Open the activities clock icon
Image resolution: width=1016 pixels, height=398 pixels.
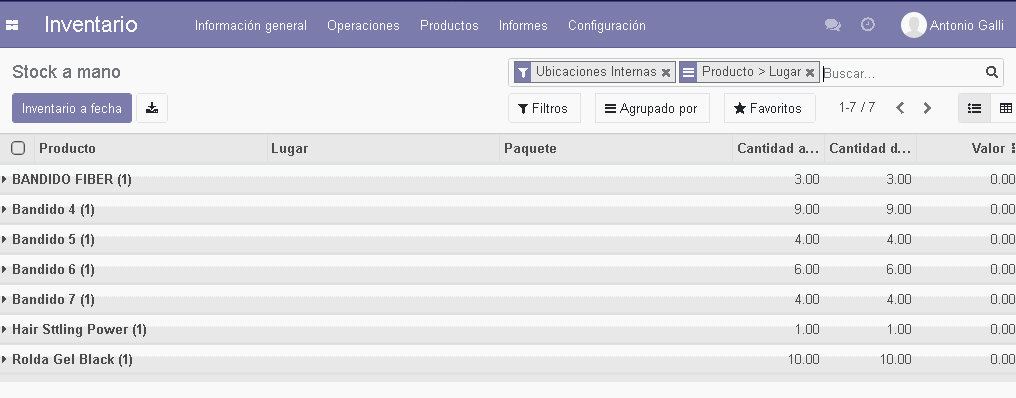pos(868,25)
